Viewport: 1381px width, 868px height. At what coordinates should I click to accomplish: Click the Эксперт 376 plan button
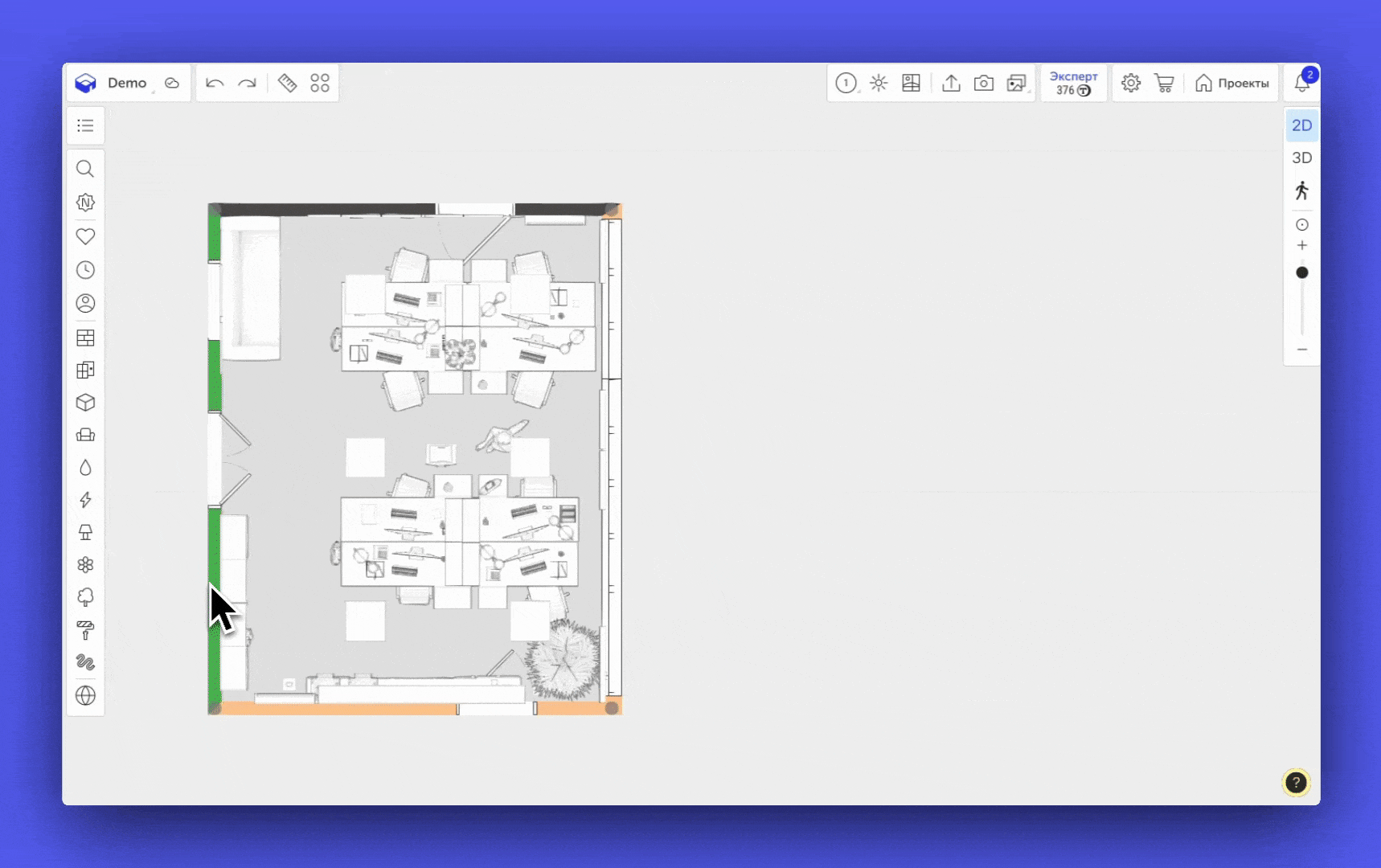point(1074,83)
